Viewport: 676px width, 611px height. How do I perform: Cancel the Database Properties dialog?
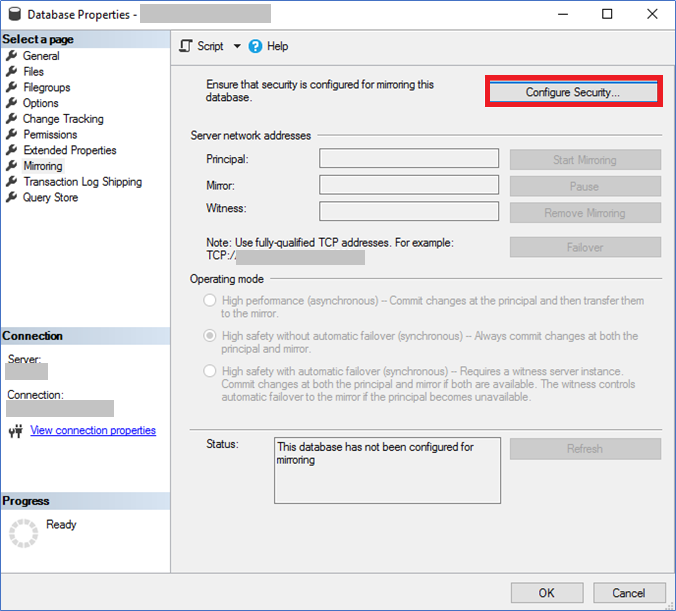[x=629, y=593]
